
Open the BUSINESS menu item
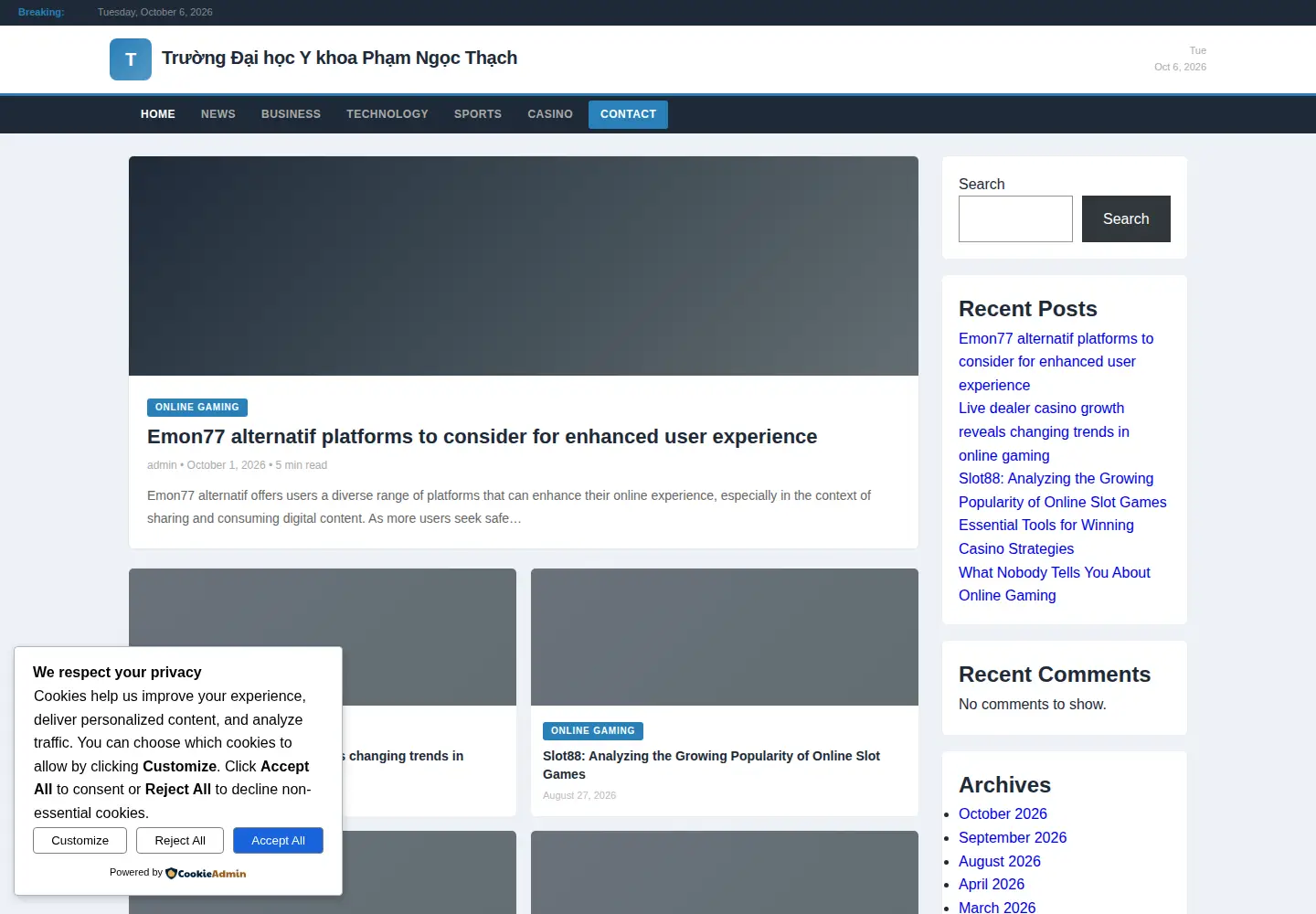click(x=291, y=114)
